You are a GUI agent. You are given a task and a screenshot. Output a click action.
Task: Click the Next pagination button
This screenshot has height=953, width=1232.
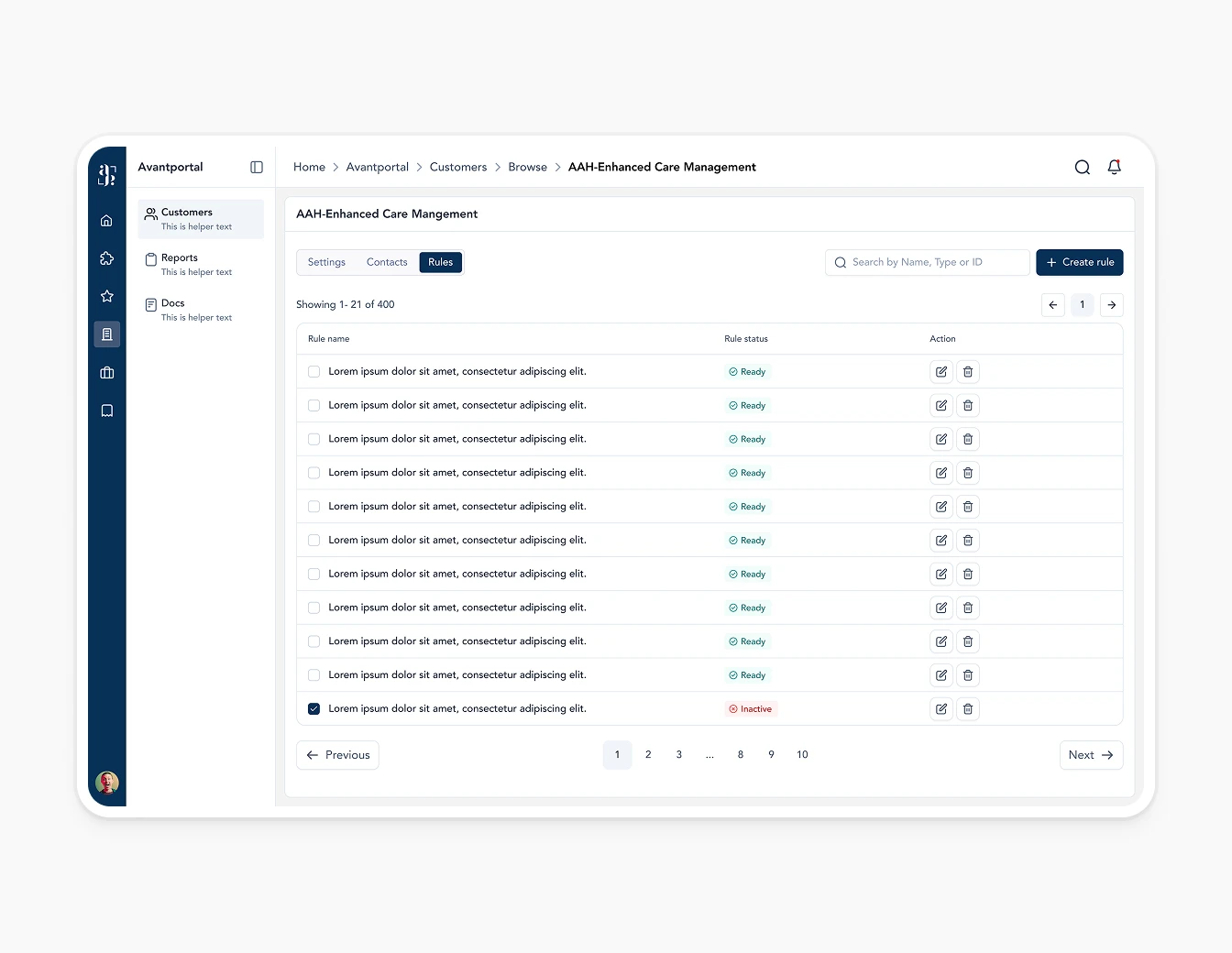1090,755
